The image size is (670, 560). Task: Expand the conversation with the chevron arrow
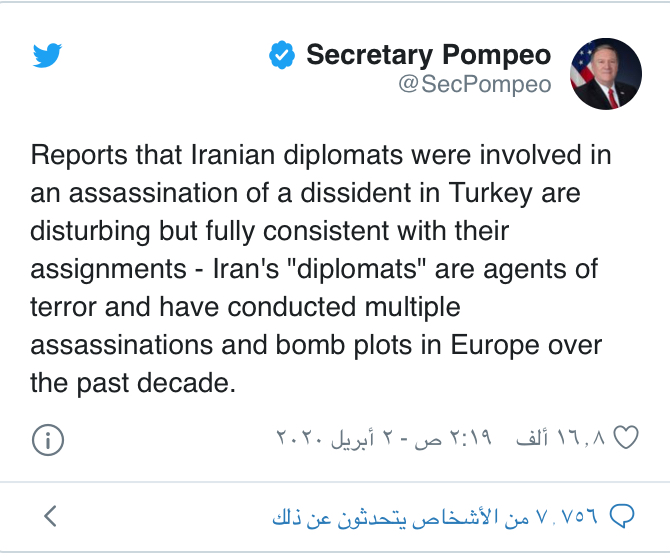tap(51, 516)
